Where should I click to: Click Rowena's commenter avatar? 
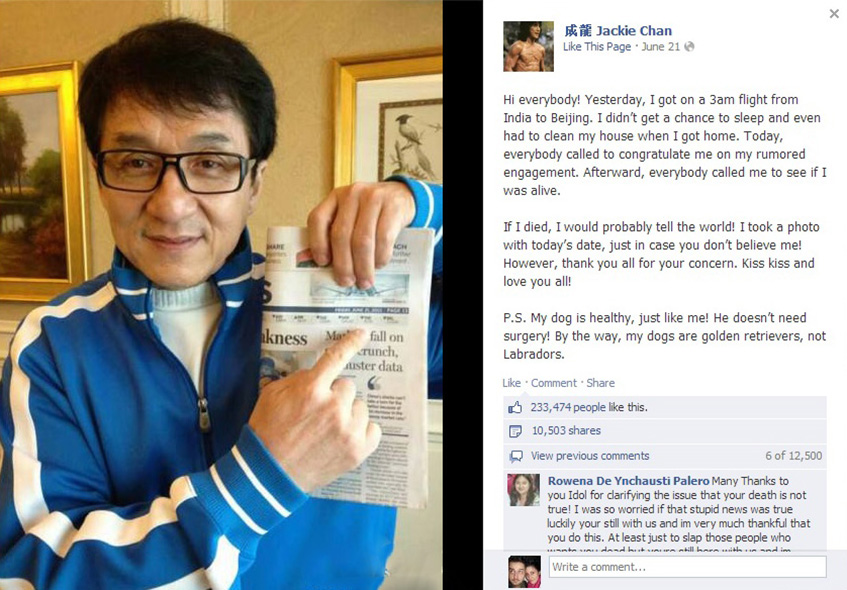coord(523,490)
